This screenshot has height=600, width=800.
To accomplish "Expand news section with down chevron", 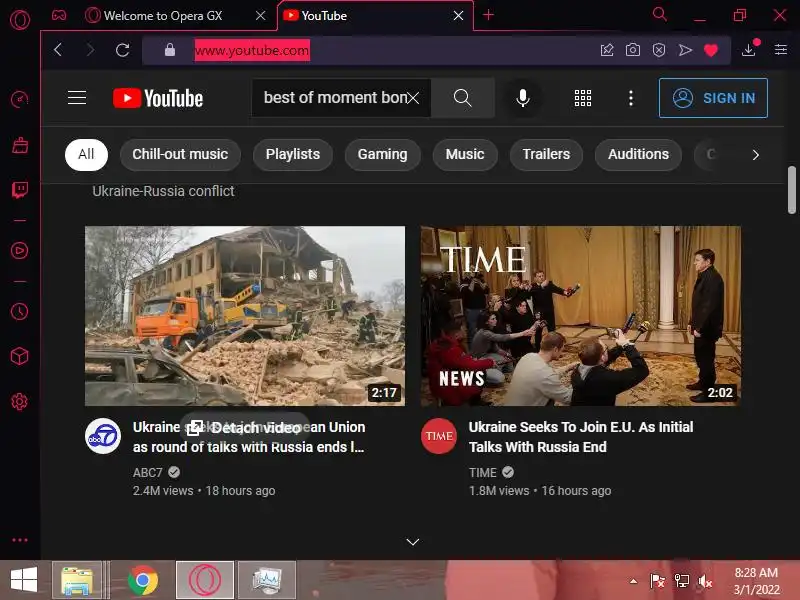I will point(413,542).
